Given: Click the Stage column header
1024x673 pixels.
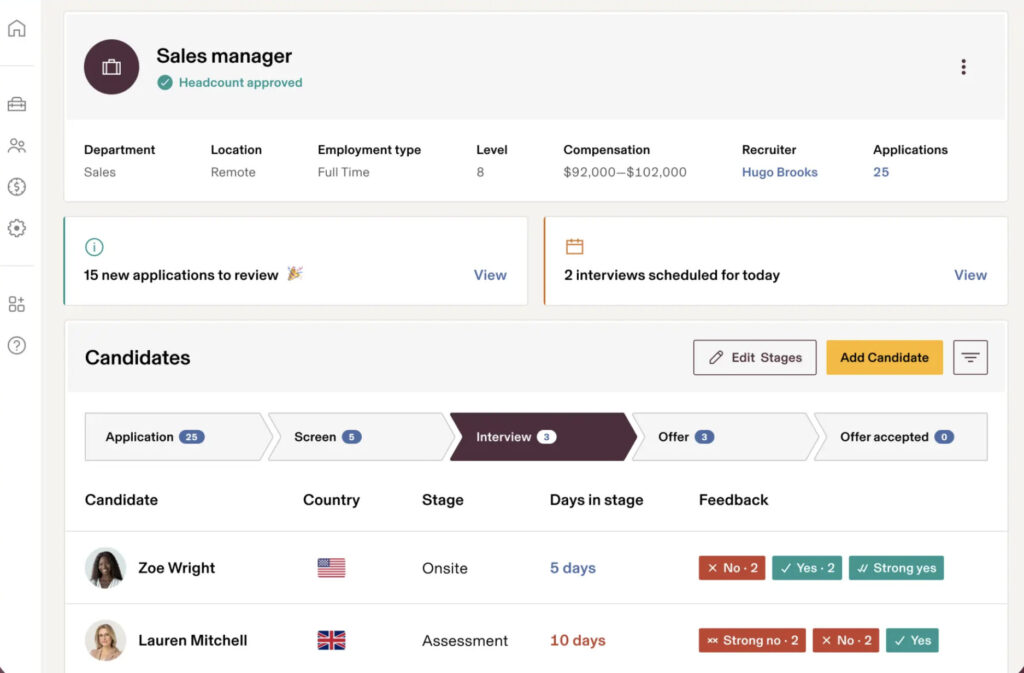Looking at the screenshot, I should pos(443,500).
